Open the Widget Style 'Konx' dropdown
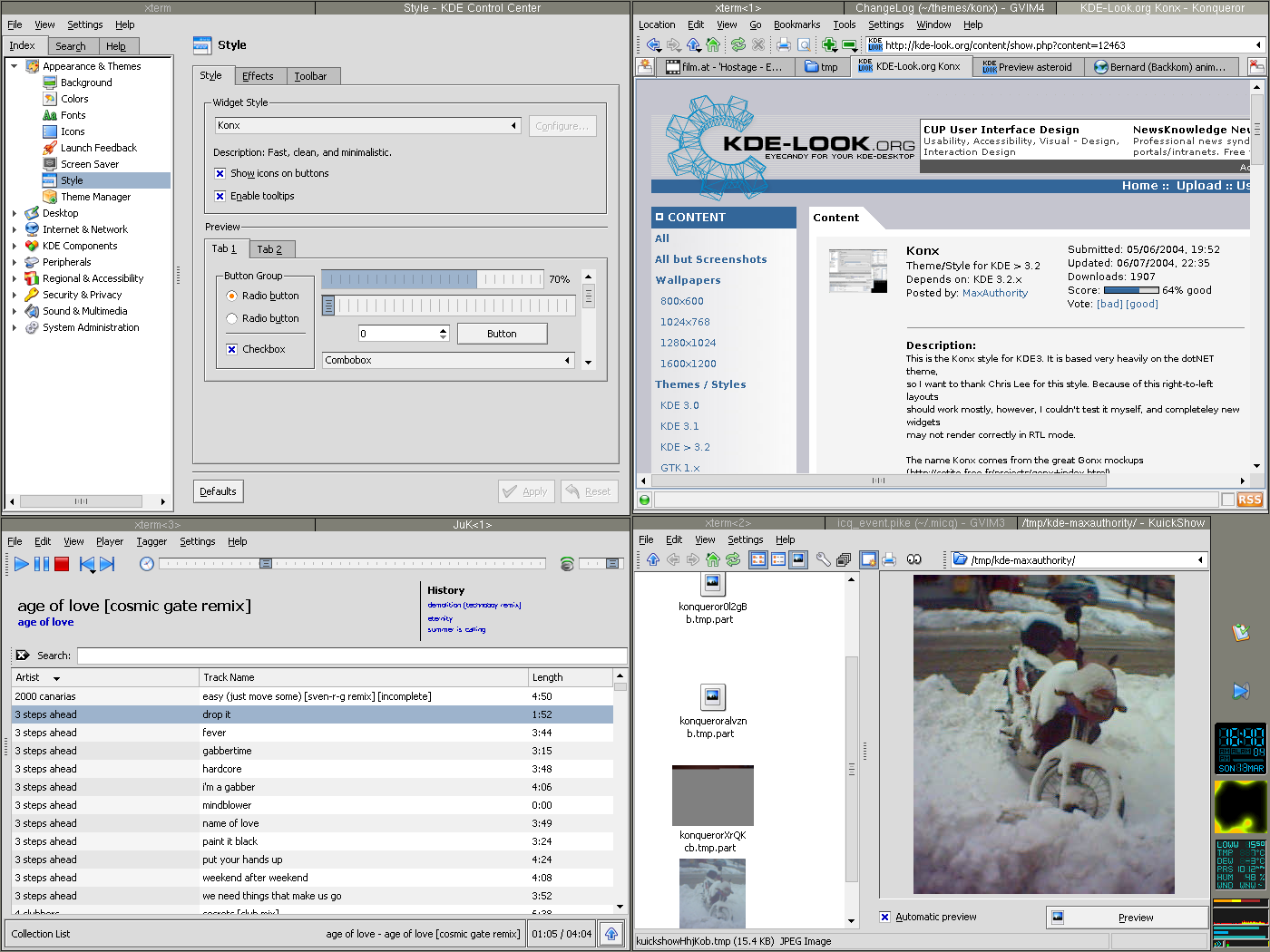1270x952 pixels. tap(367, 125)
